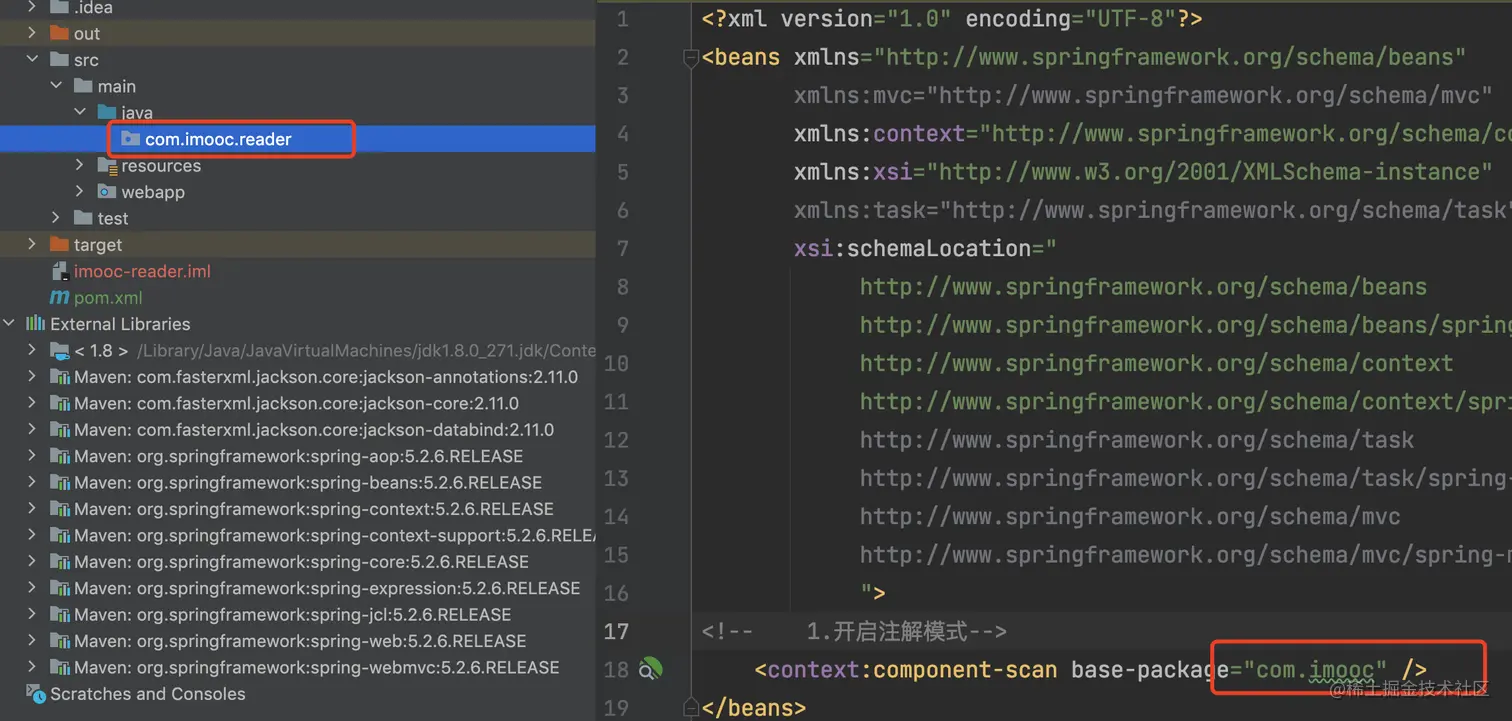The height and width of the screenshot is (721, 1512).
Task: Expand the spring-webmvc 5.2.6 Maven library
Action: click(33, 667)
